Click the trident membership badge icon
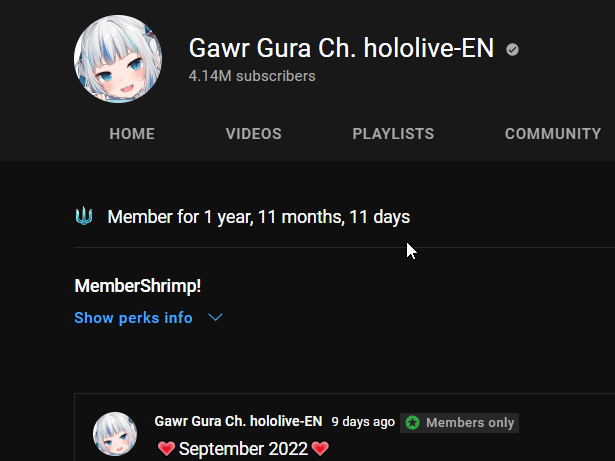Image resolution: width=615 pixels, height=461 pixels. tap(84, 216)
